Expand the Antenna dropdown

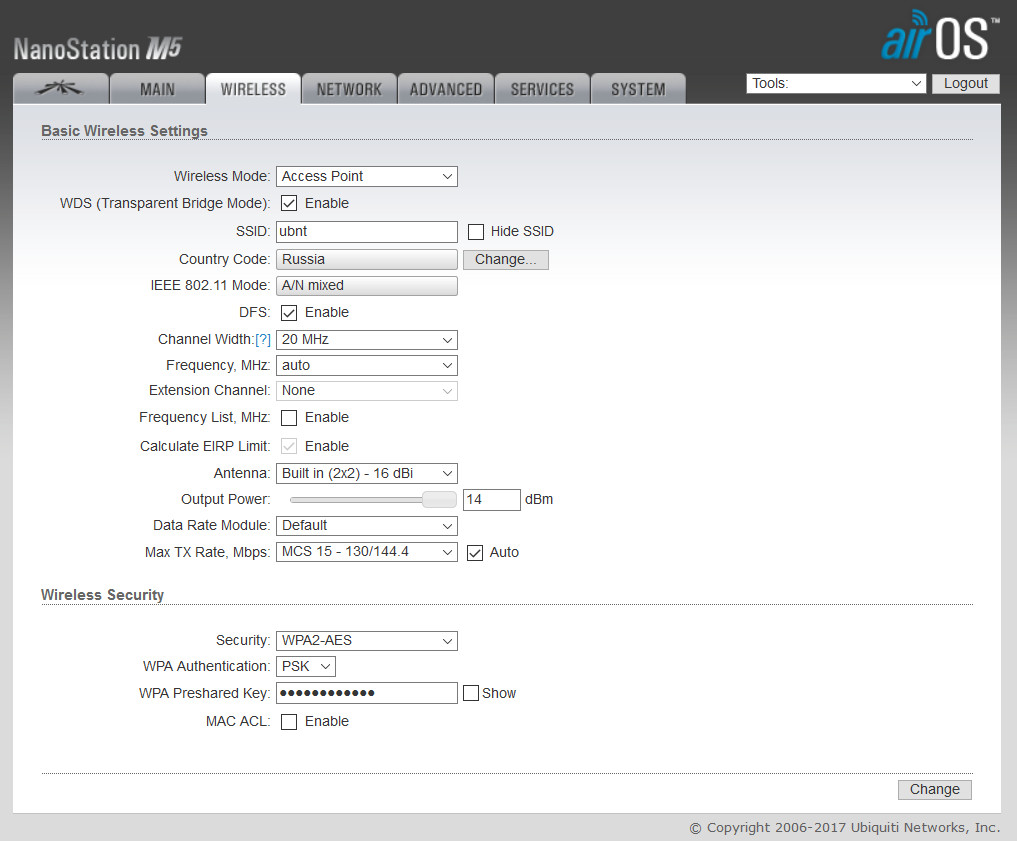[366, 473]
